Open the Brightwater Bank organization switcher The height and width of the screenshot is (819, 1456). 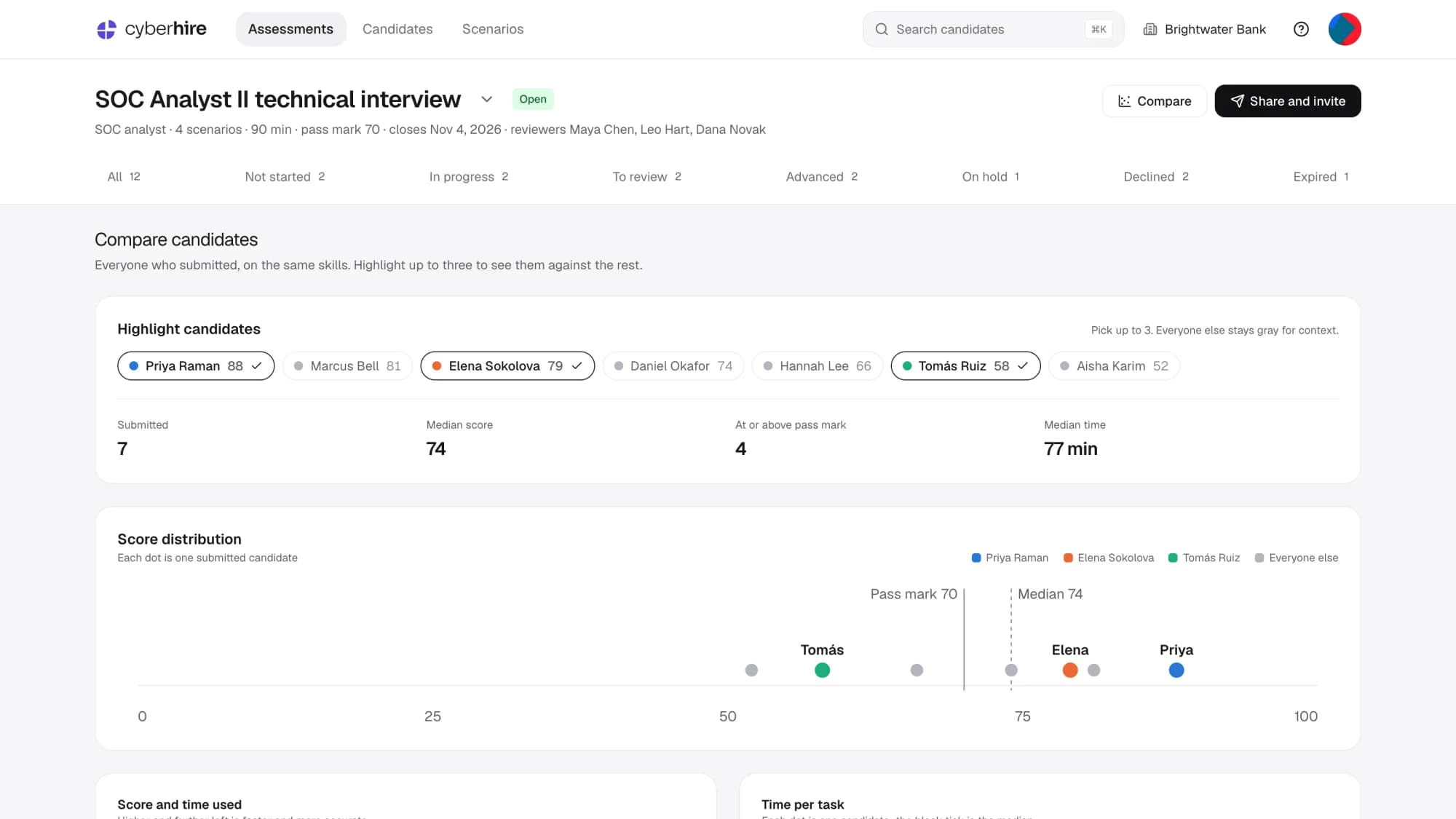coord(1204,29)
